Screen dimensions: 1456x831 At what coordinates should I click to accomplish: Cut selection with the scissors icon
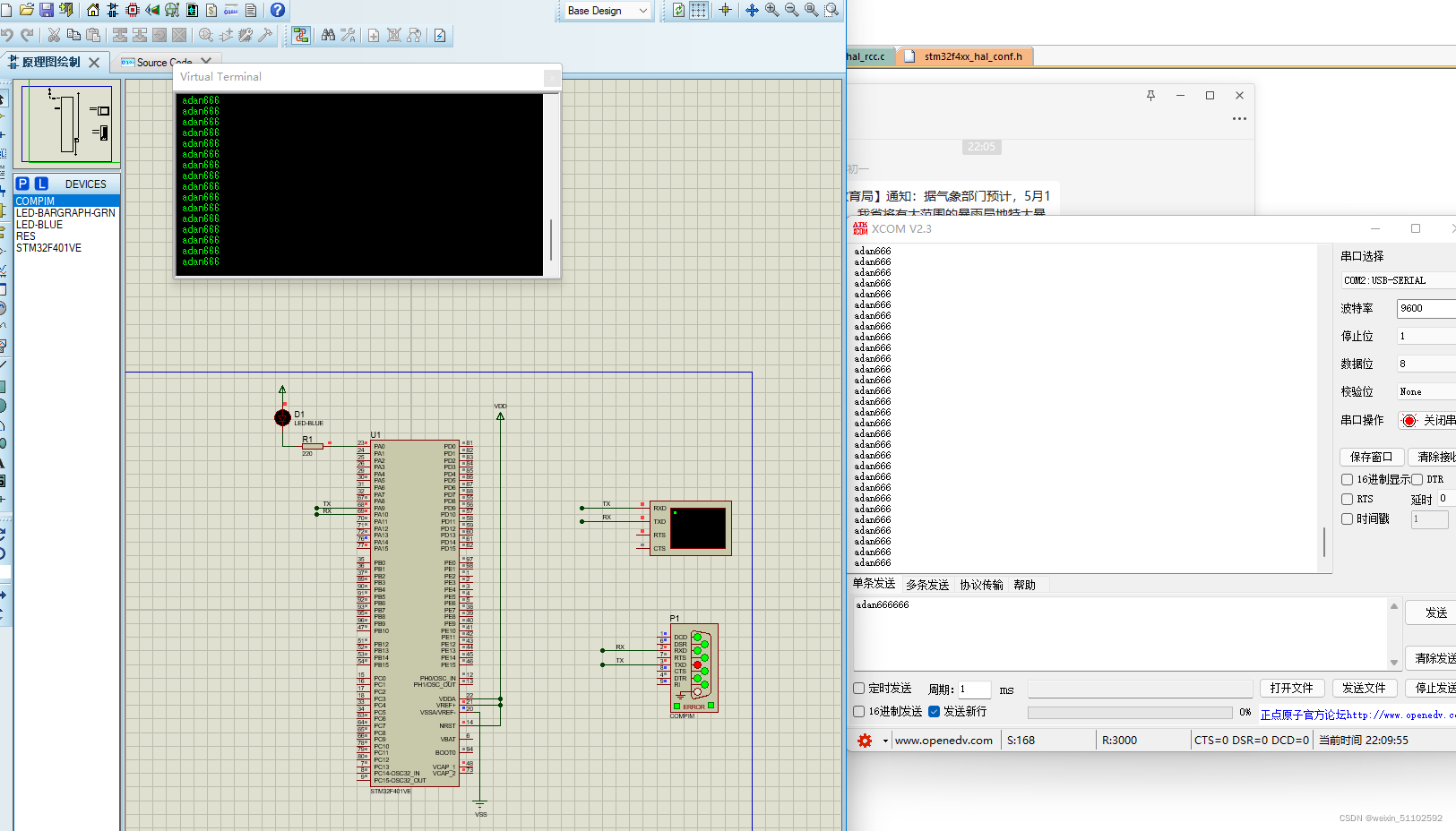(x=54, y=35)
